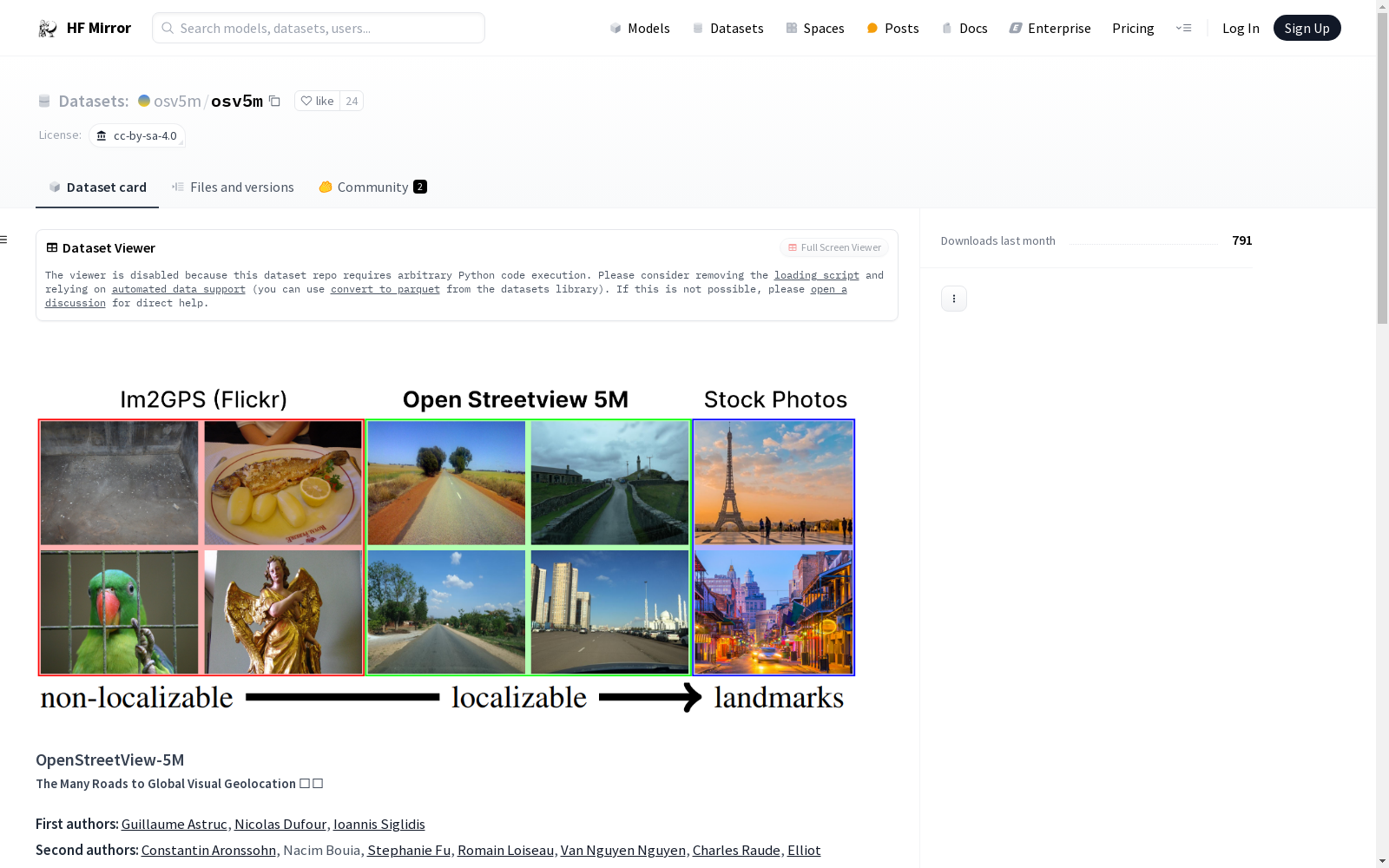Switch to the Community tab
1389x868 pixels.
372,187
